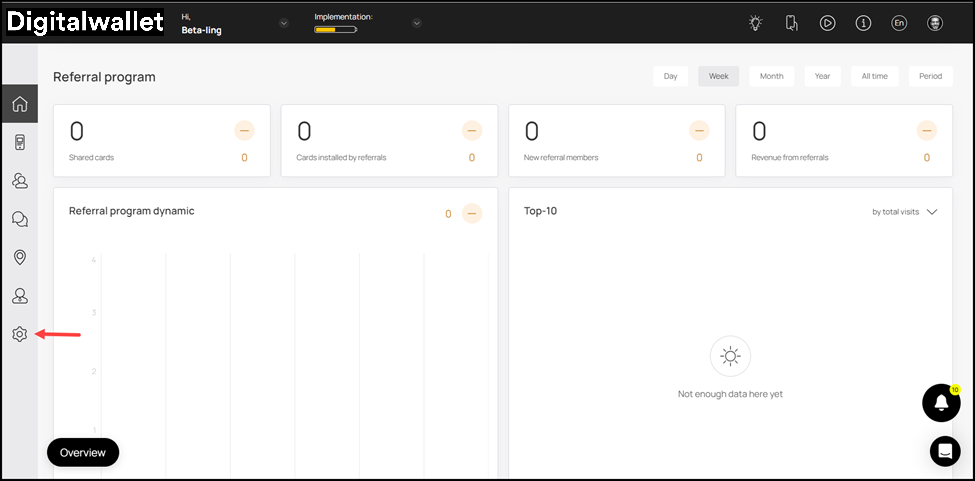Screen dimensions: 975x481
Task: Change language via En button
Action: 899,24
